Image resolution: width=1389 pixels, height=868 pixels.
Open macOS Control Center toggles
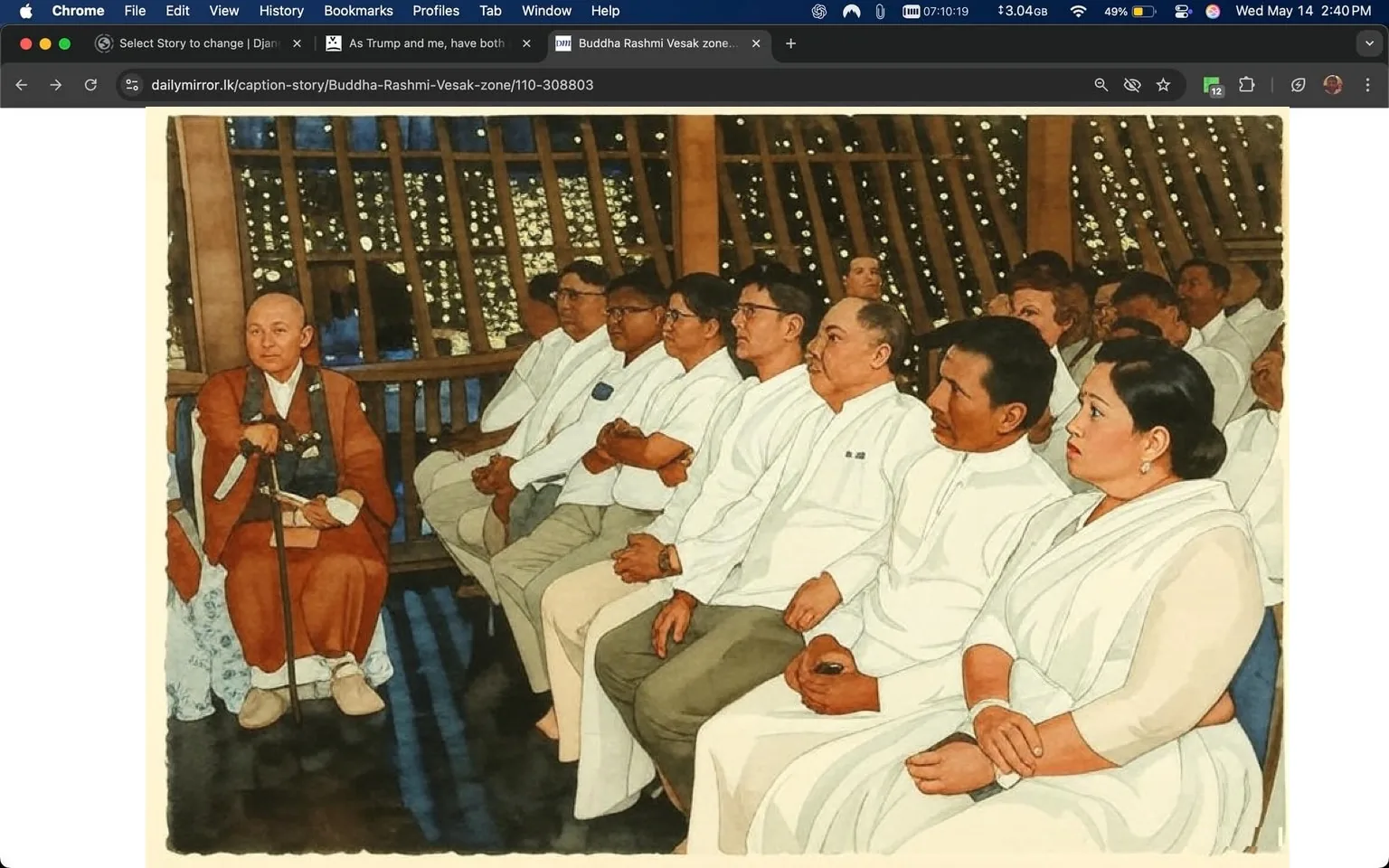[1182, 11]
